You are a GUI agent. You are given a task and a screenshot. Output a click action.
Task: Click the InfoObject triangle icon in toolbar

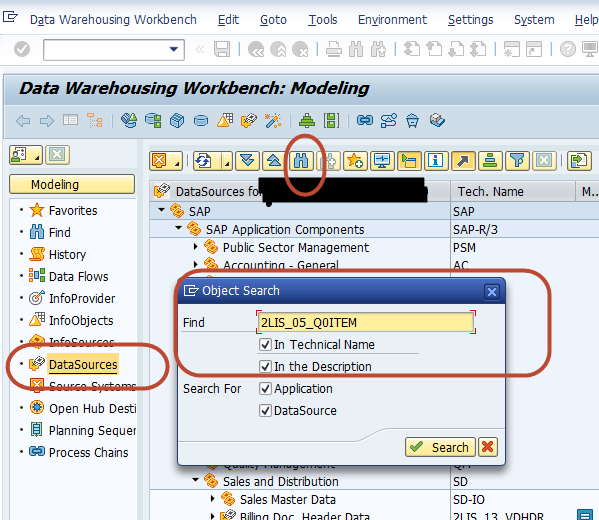click(225, 121)
